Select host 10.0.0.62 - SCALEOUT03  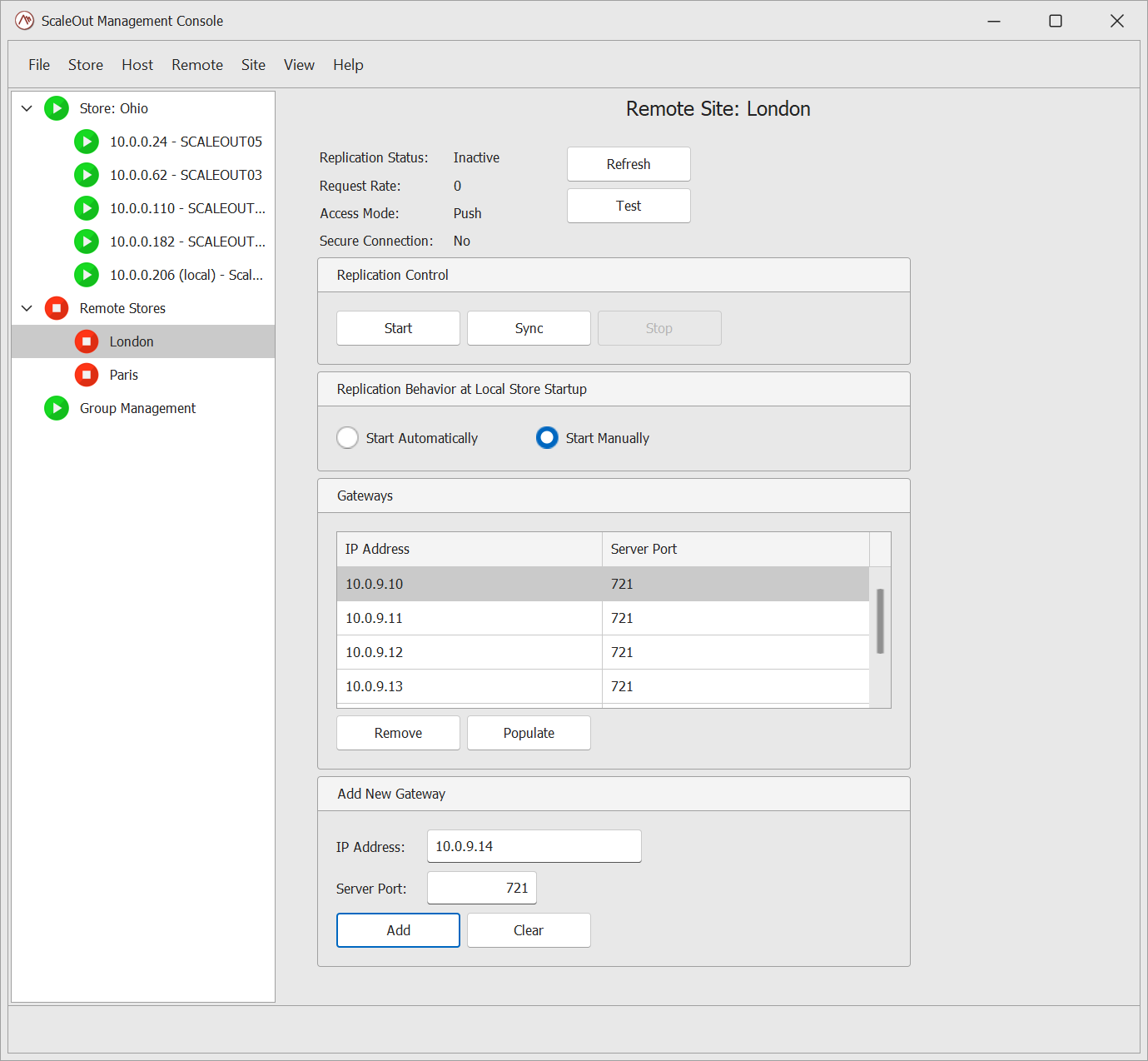[143, 175]
